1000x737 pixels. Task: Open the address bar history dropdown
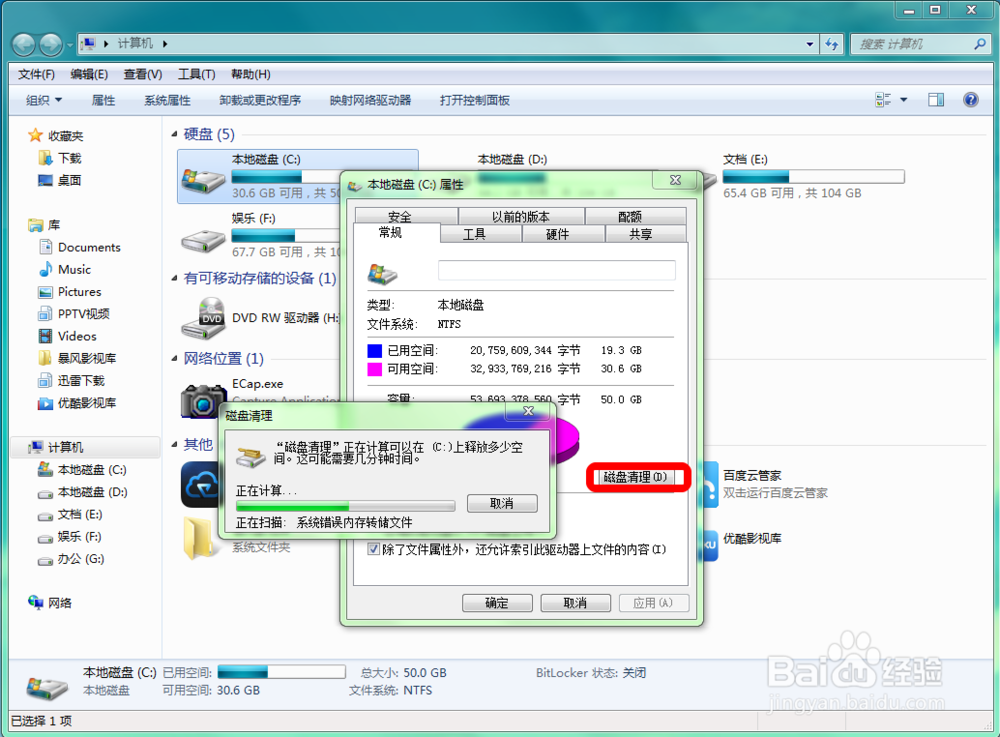pos(810,44)
